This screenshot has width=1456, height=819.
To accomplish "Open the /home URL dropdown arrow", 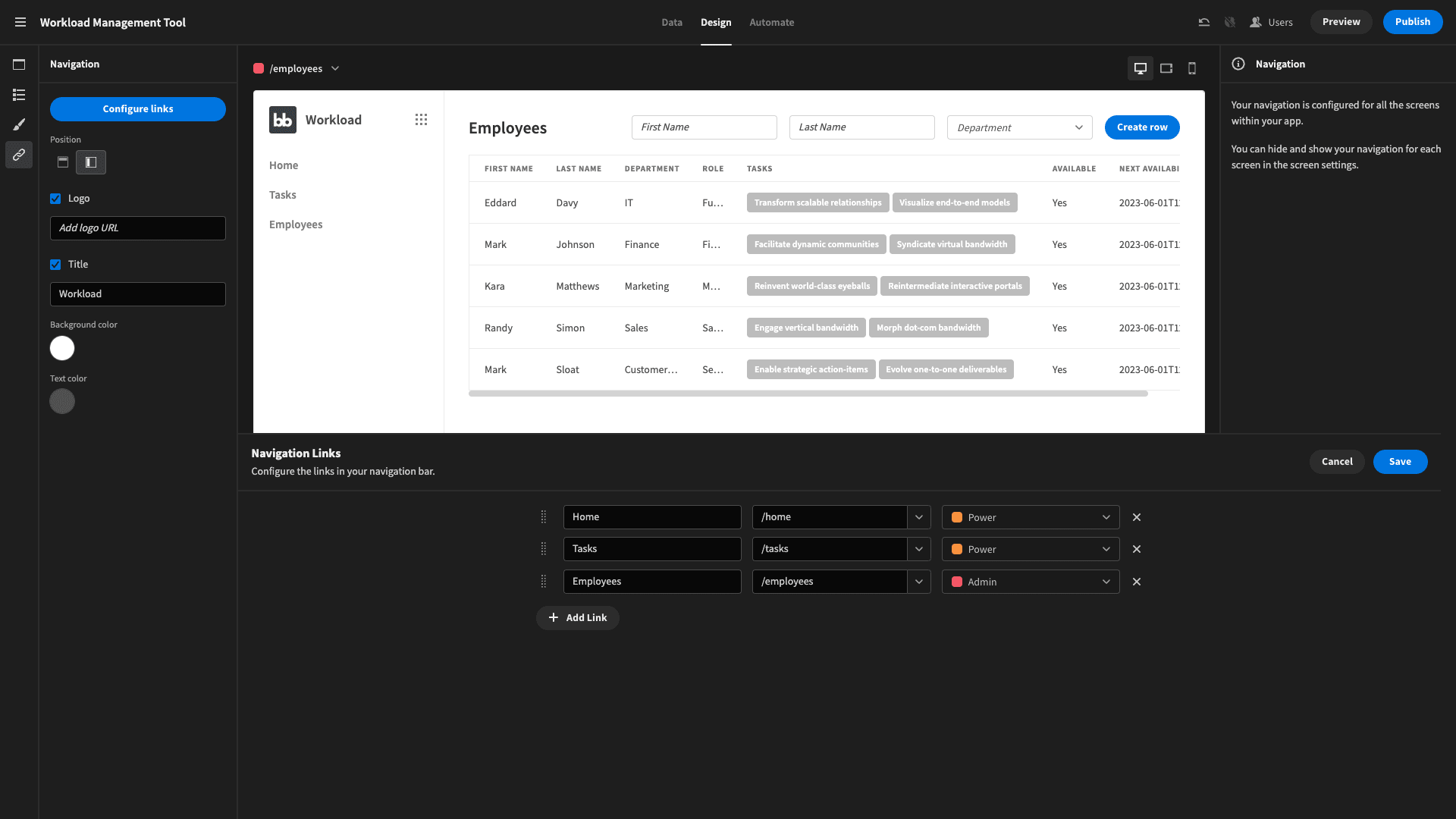I will [919, 517].
